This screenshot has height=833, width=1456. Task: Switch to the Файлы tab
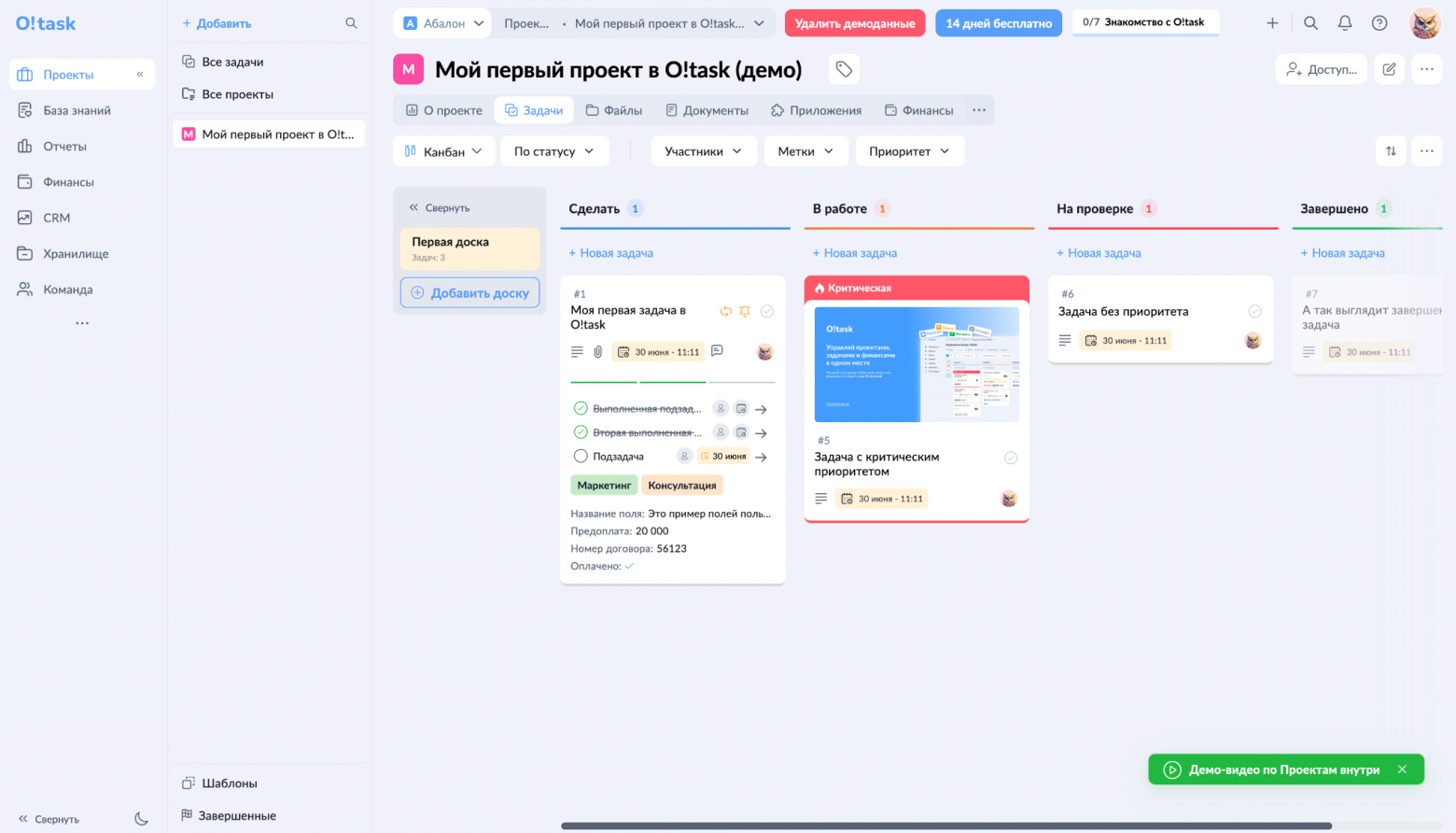click(x=614, y=110)
